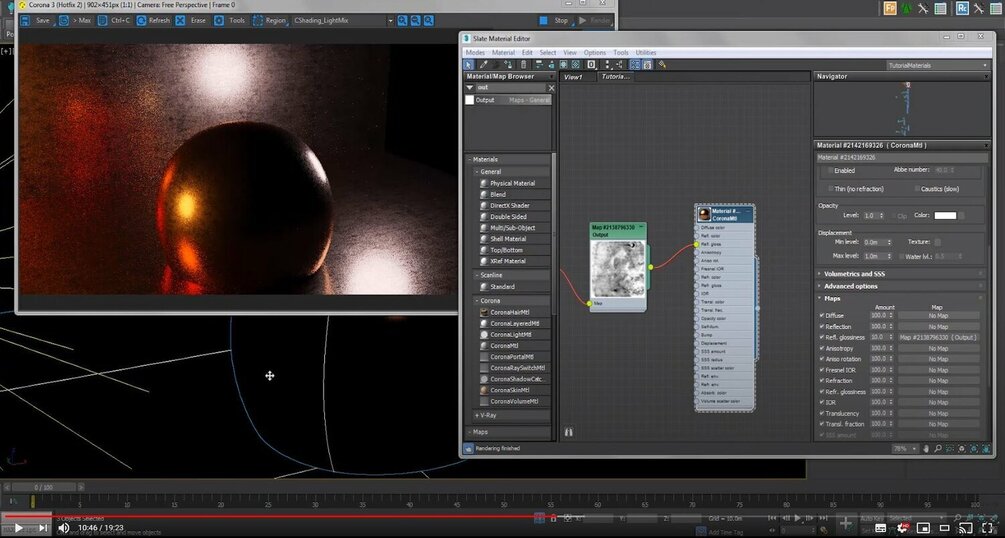The width and height of the screenshot is (1005, 538).
Task: Open the TutorialMaterials view dropdown
Action: pyautogui.click(x=938, y=65)
